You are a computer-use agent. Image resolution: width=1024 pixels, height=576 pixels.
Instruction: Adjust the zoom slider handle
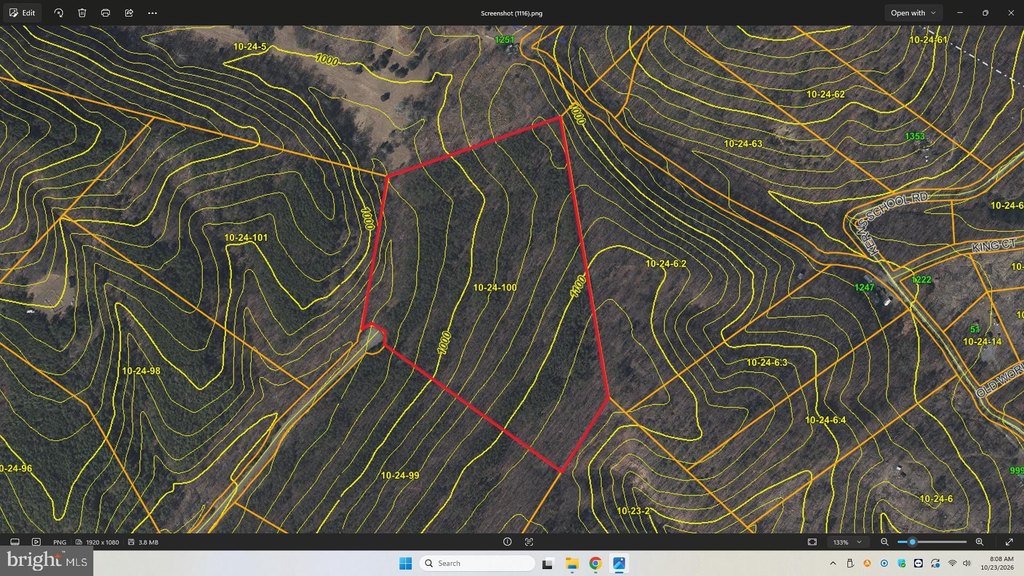tap(912, 542)
